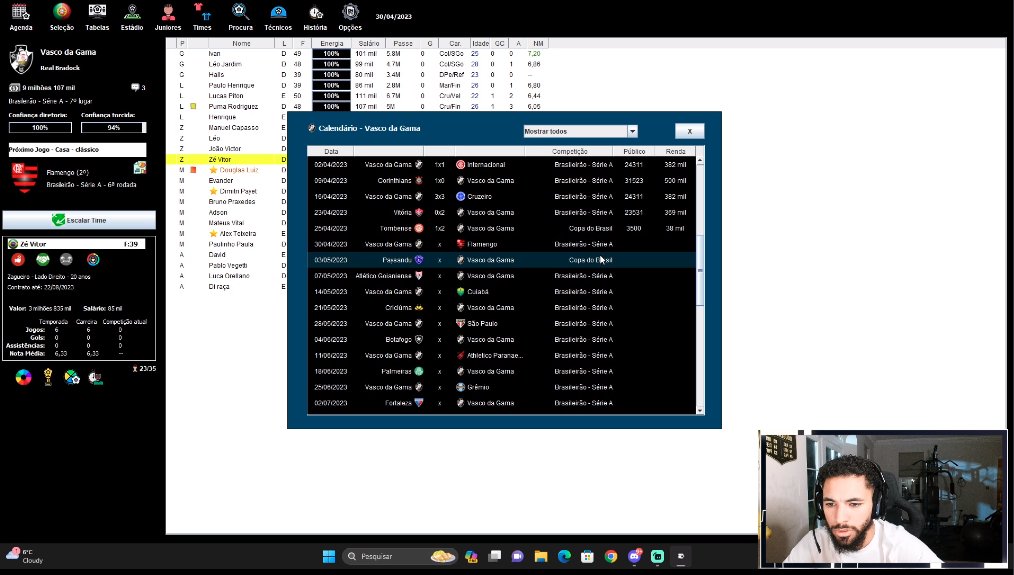Close the Calendário dialog with X button
Viewport: 1014px width, 575px height.
(x=689, y=131)
